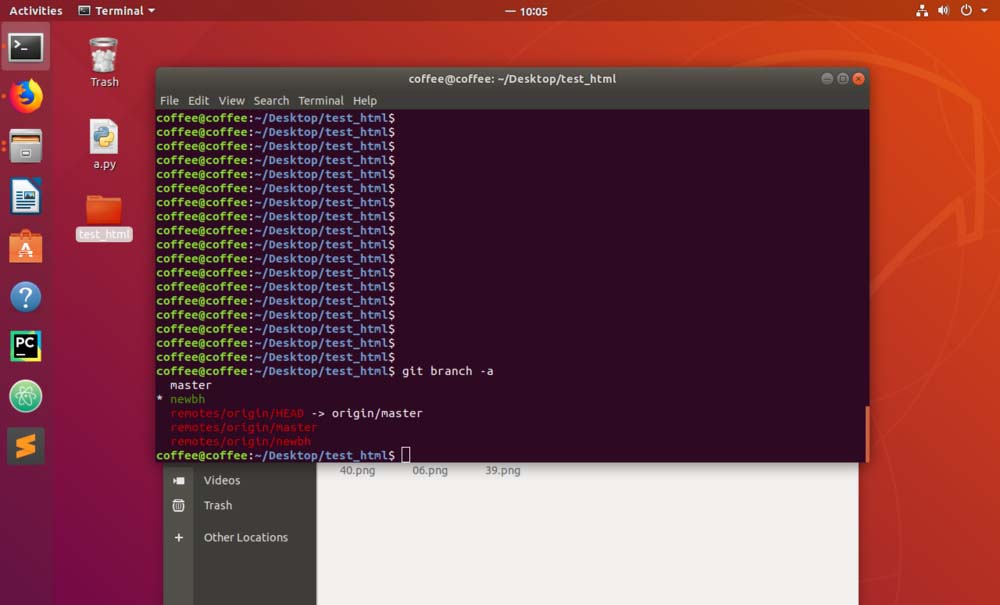
Task: Open Terminal from the dock
Action: click(x=26, y=47)
